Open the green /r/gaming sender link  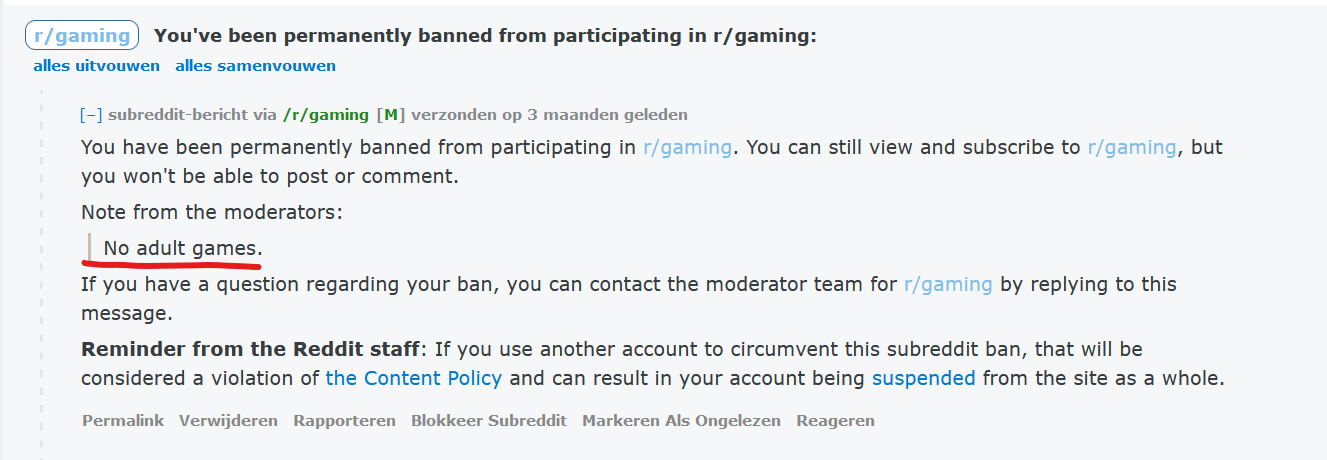click(326, 115)
